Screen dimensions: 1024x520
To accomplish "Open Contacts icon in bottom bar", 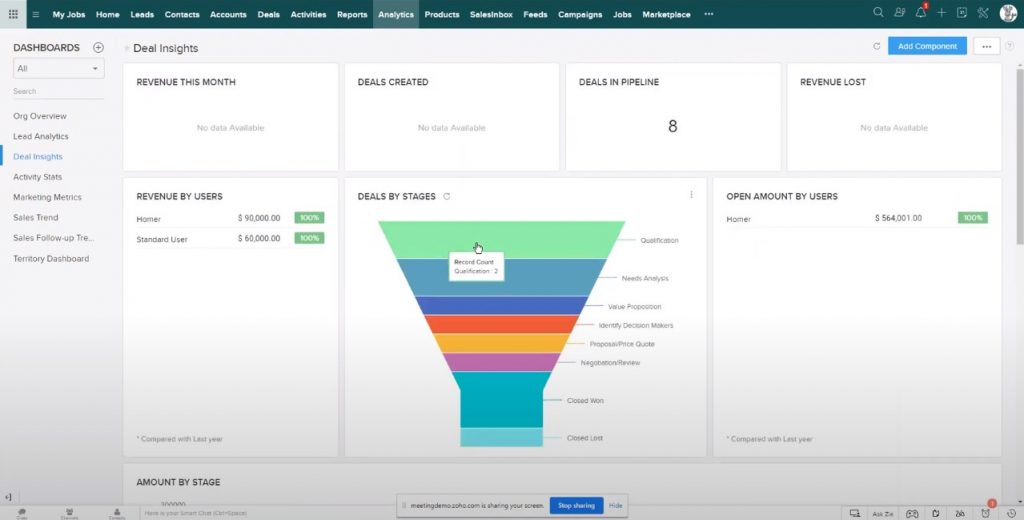I will [x=117, y=513].
